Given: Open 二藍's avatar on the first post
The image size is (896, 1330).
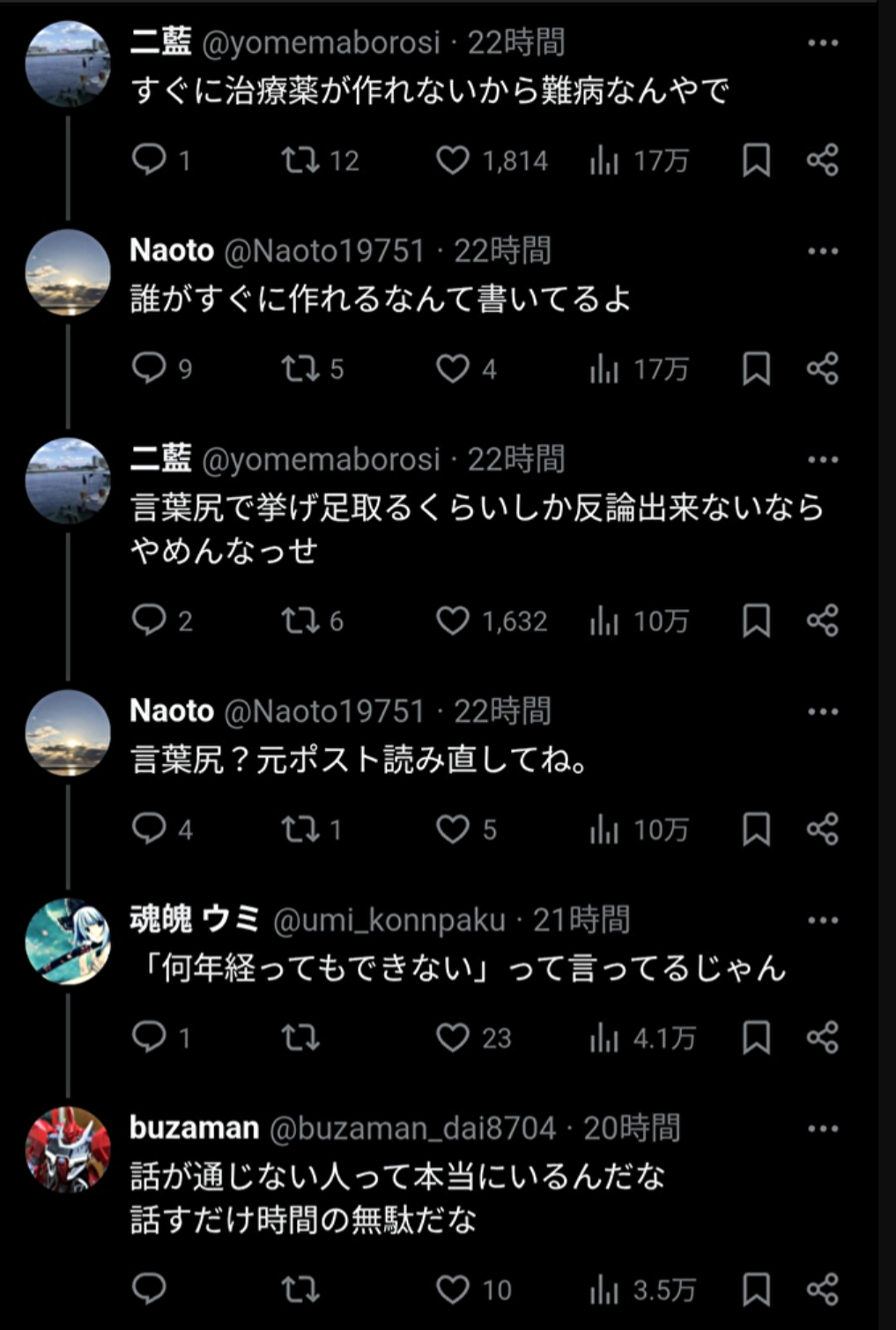Looking at the screenshot, I should pyautogui.click(x=68, y=64).
